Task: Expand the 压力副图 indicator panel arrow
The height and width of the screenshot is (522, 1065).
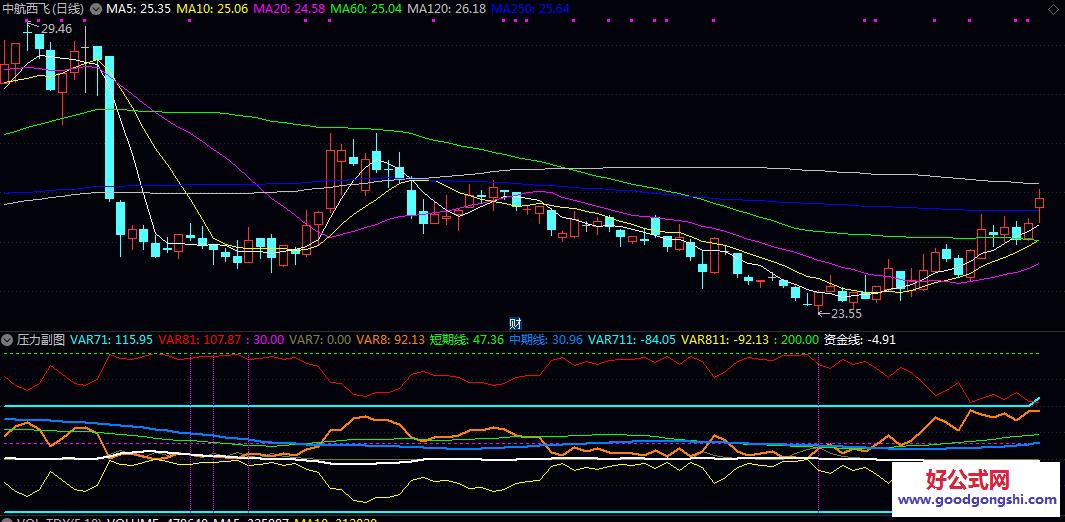Action: tap(8, 339)
